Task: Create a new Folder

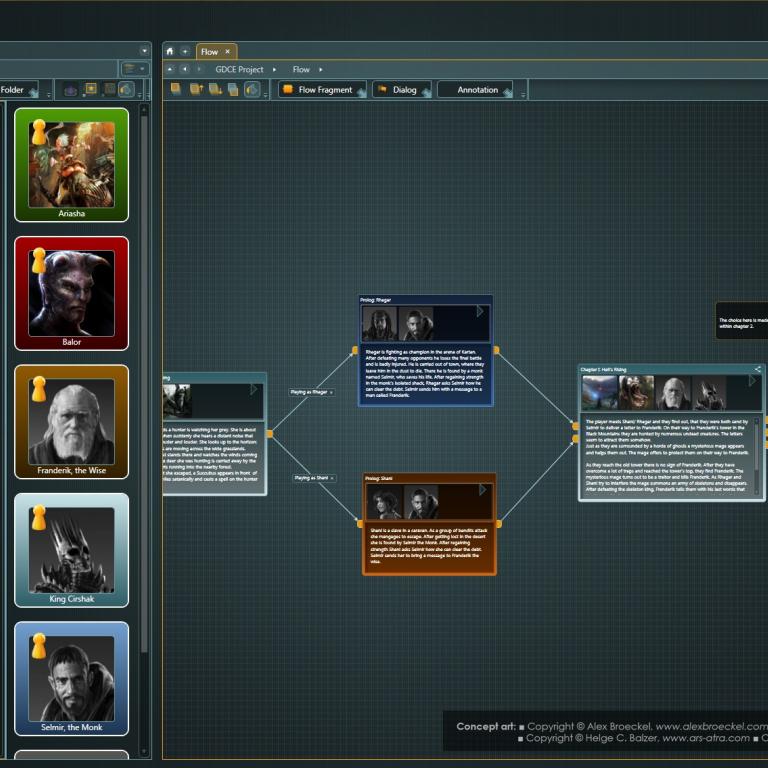Action: point(19,90)
